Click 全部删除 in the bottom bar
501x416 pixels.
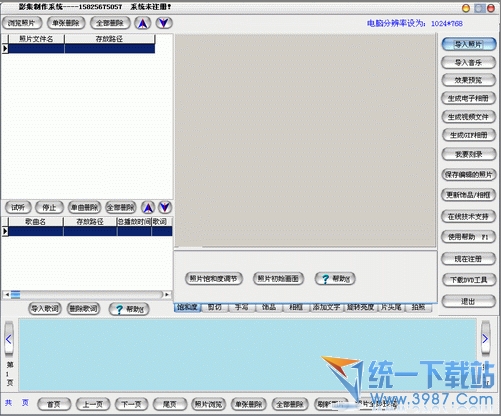[290, 404]
